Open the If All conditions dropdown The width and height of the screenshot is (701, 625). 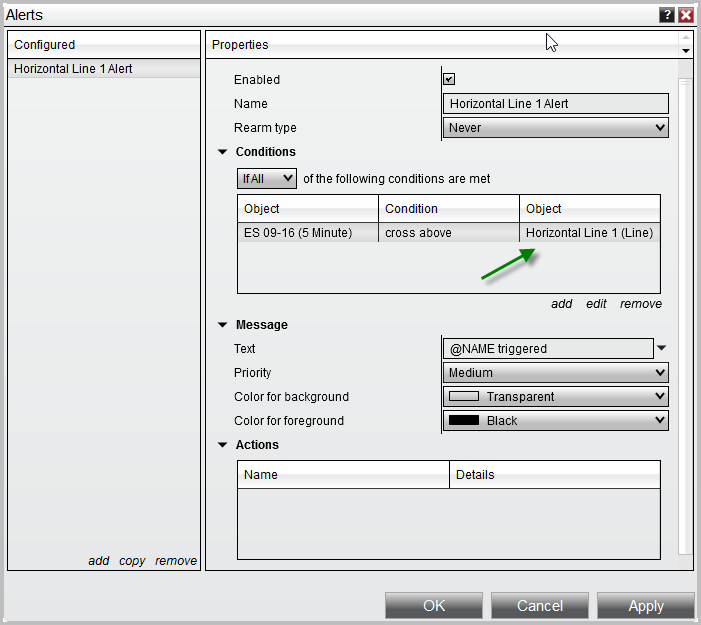click(267, 179)
